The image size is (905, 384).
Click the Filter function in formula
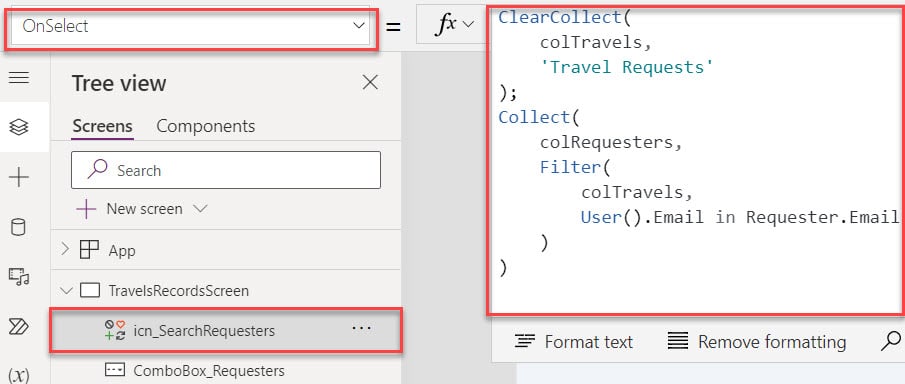point(570,167)
